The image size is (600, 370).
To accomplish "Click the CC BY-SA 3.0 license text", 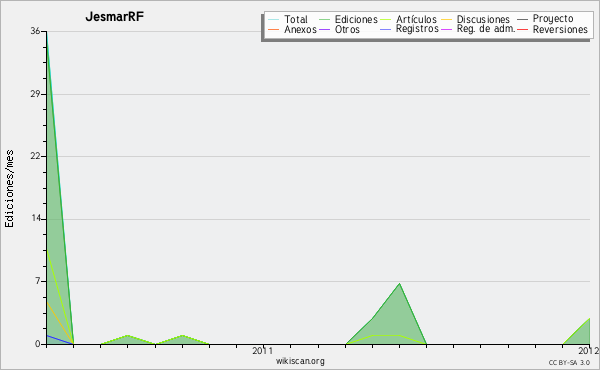I will point(569,362).
